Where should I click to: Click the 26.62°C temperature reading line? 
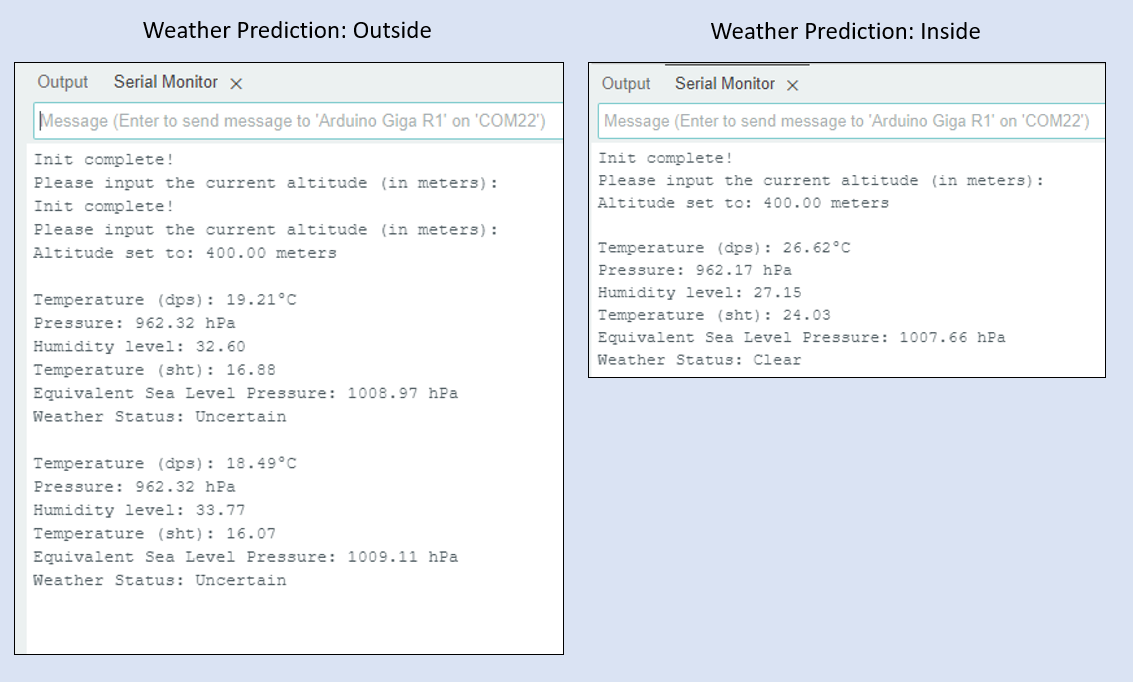[724, 248]
